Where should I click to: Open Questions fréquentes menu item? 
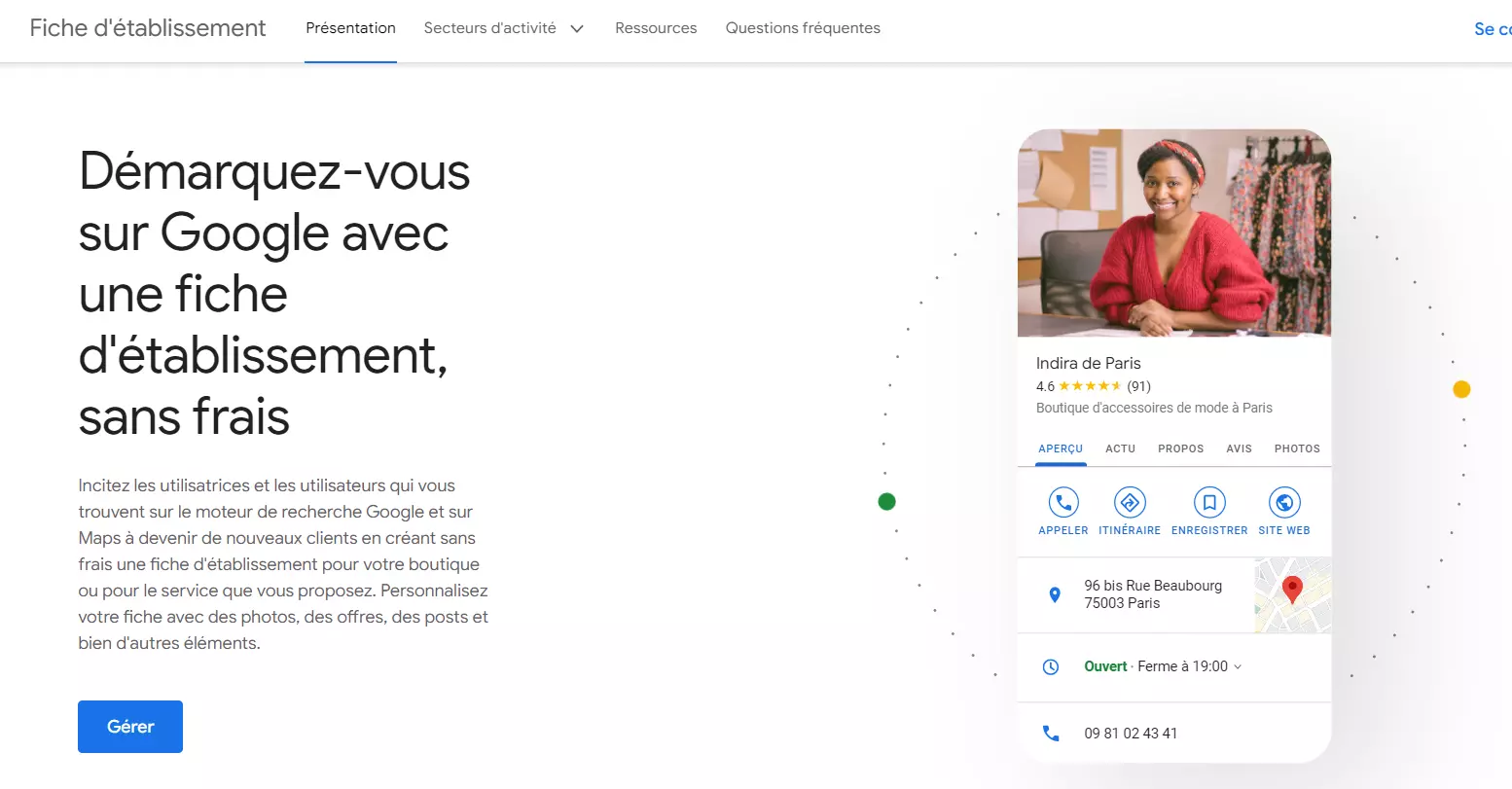(x=803, y=28)
